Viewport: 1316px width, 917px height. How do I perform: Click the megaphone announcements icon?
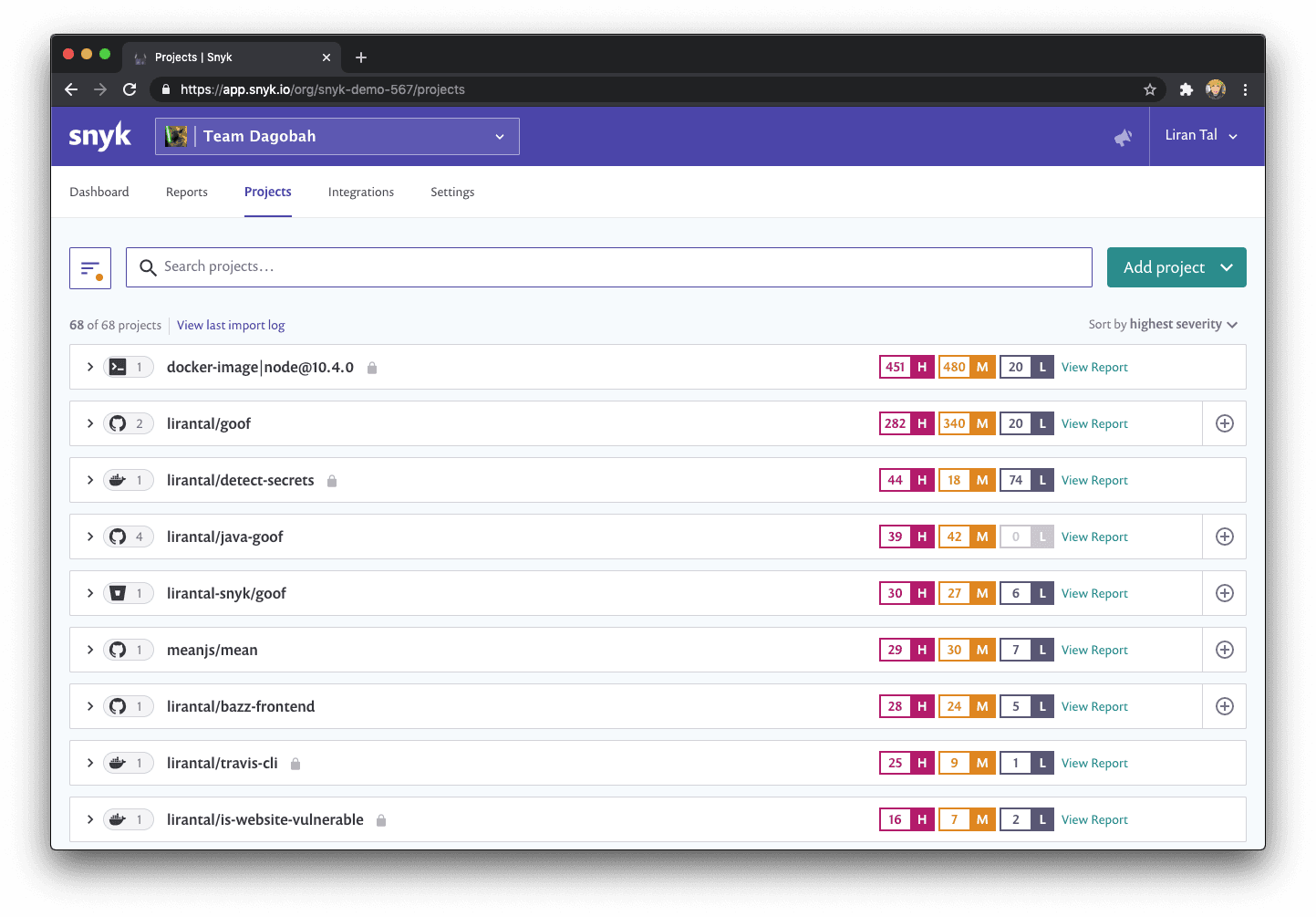pyautogui.click(x=1124, y=137)
